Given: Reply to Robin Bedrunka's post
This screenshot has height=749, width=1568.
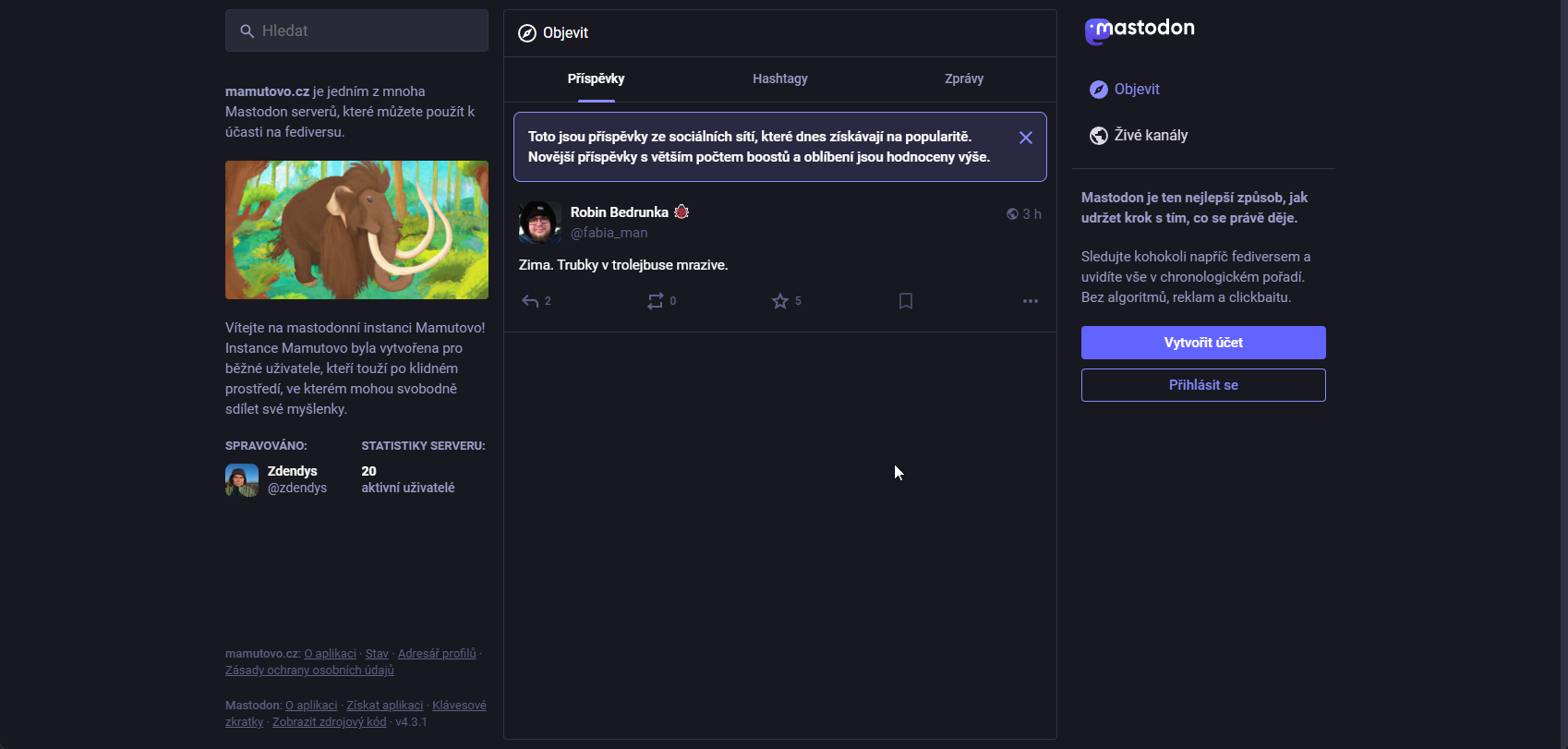Looking at the screenshot, I should tap(530, 301).
